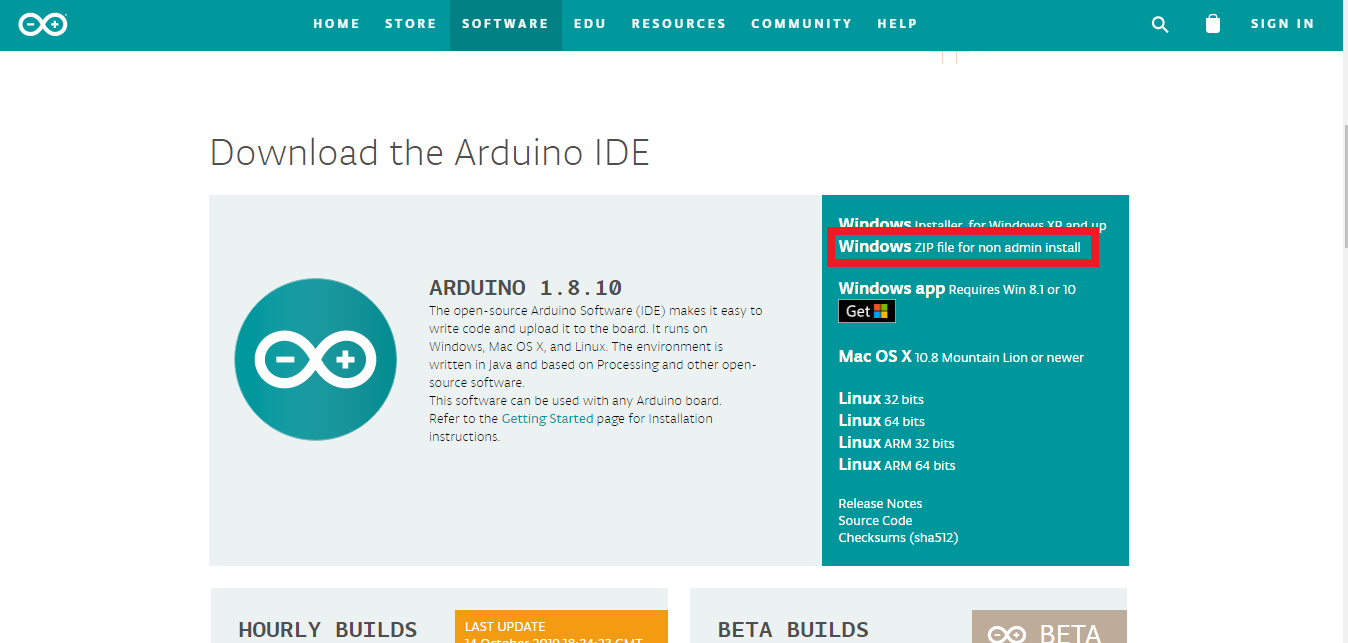This screenshot has height=643, width=1348.
Task: Download Linux ARM 32 bits version
Action: click(896, 443)
